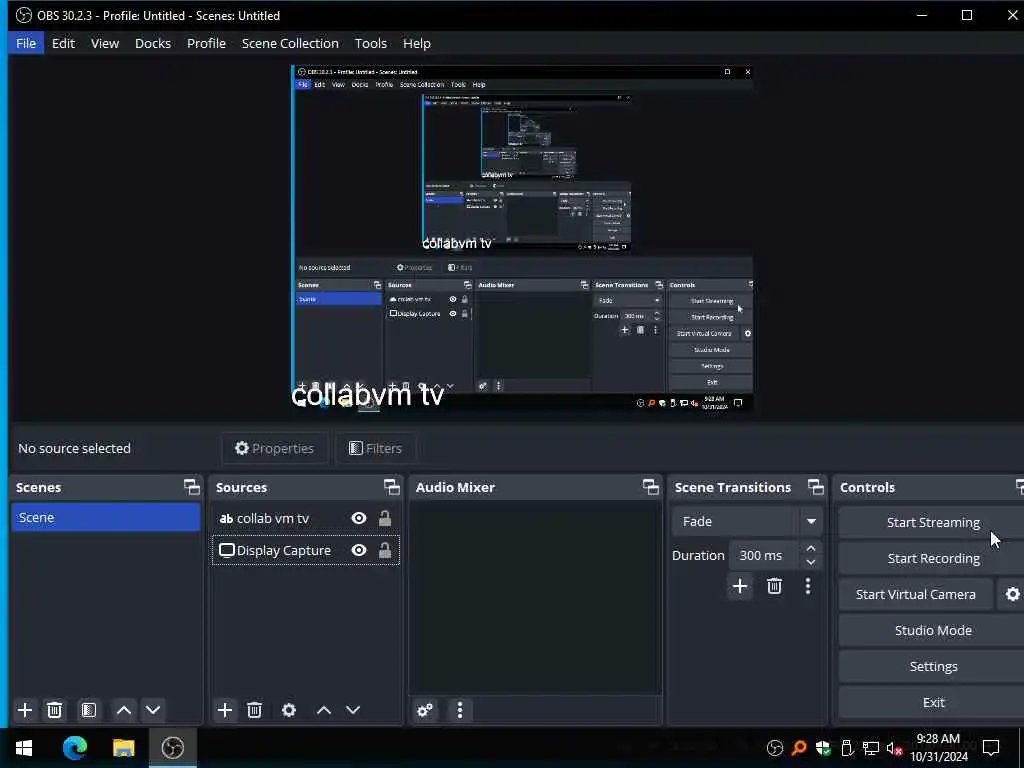Click OBS tray icon in system tray

[775, 748]
